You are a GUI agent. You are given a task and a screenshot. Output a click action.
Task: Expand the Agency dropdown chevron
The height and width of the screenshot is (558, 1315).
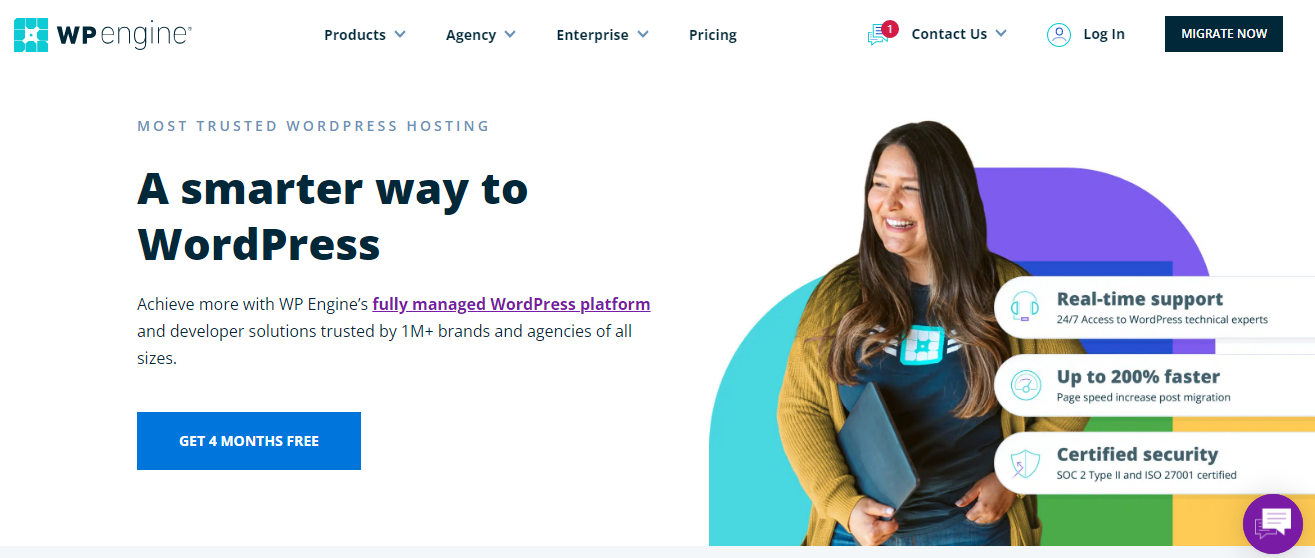(x=510, y=34)
